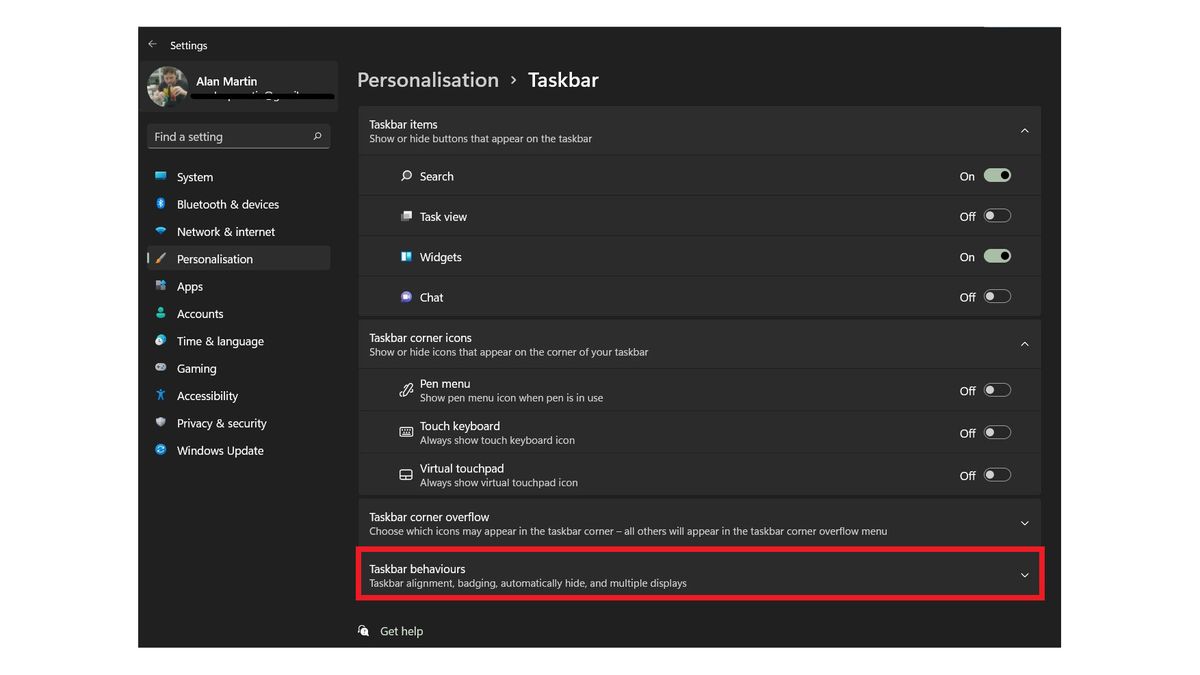Toggle off the Search taskbar item
The image size is (1200, 675).
[997, 175]
